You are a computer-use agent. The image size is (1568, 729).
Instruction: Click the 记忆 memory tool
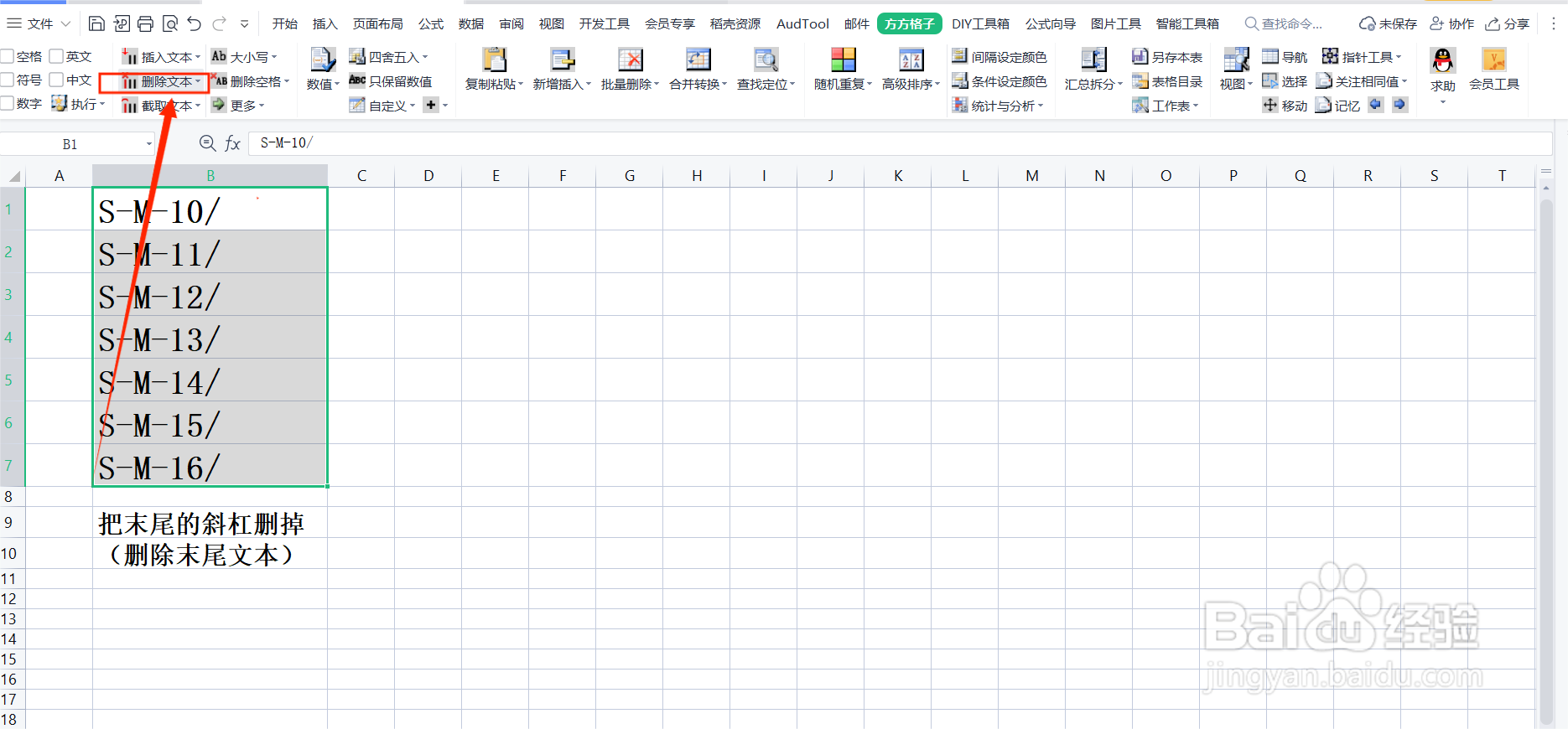[x=1337, y=105]
